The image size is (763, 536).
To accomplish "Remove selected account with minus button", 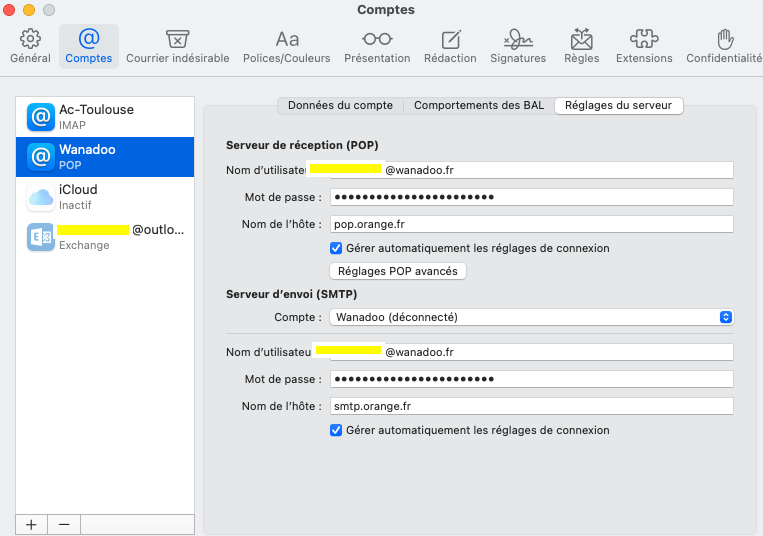I will [63, 524].
